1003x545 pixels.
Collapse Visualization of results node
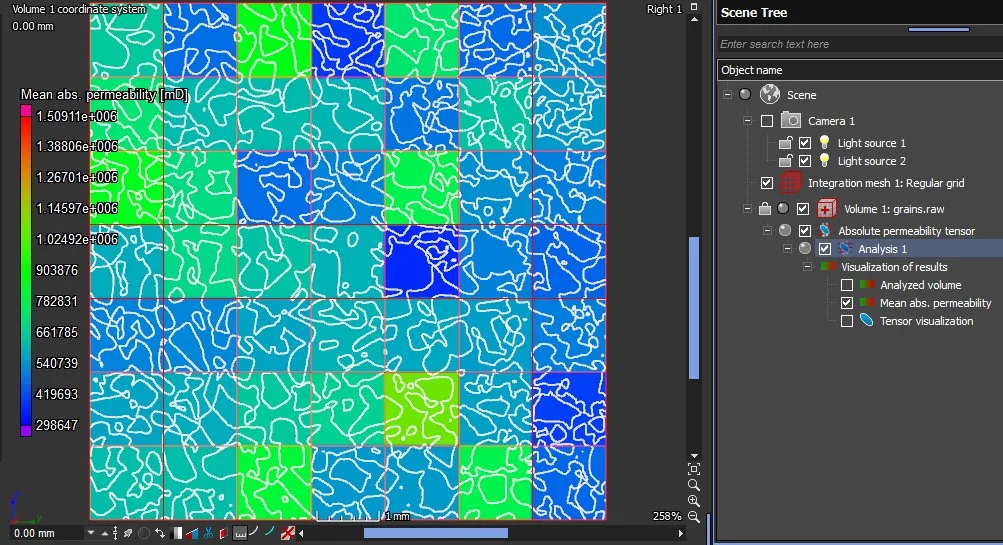pos(807,267)
